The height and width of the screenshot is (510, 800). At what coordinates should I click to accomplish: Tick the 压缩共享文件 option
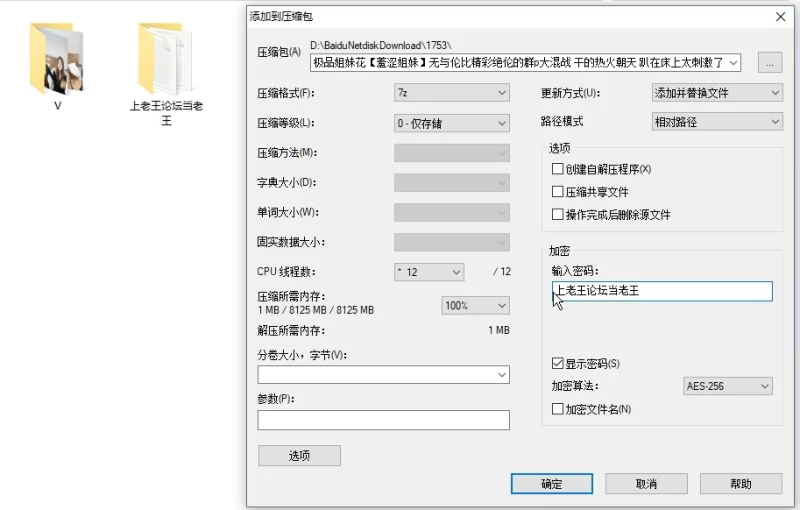click(558, 192)
